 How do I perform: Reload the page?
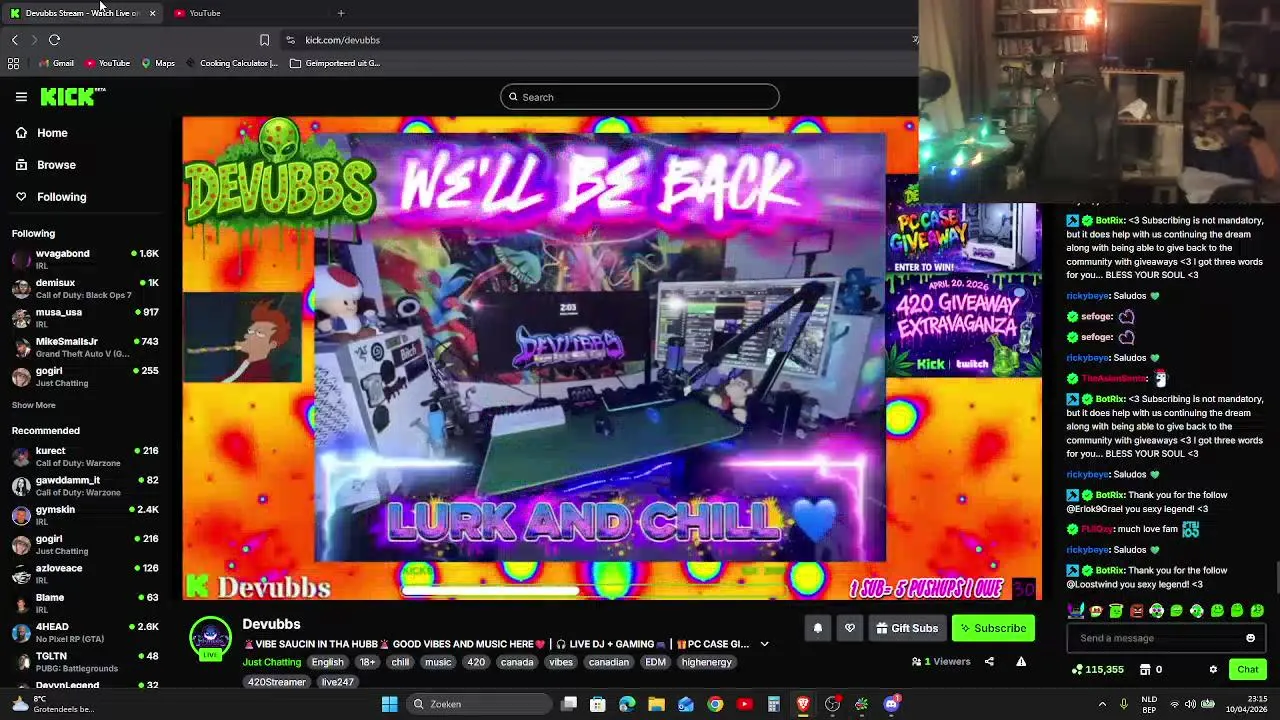(54, 40)
